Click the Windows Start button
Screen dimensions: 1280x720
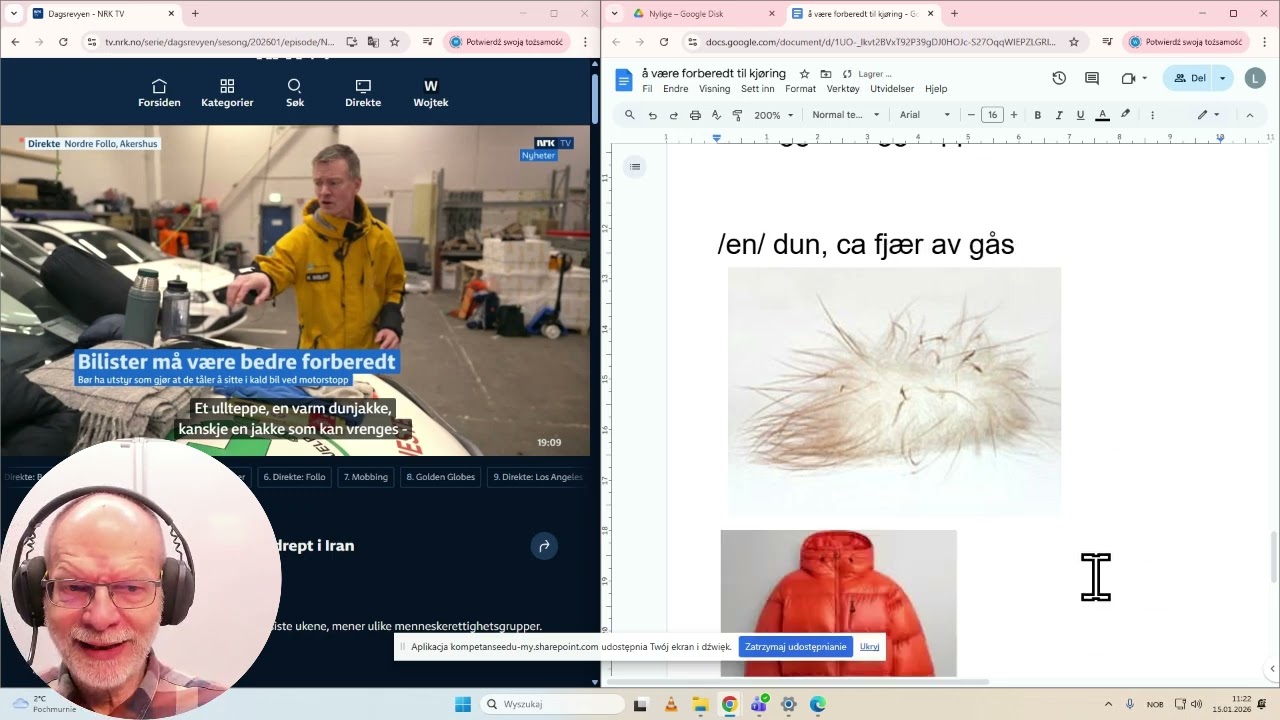pos(462,704)
